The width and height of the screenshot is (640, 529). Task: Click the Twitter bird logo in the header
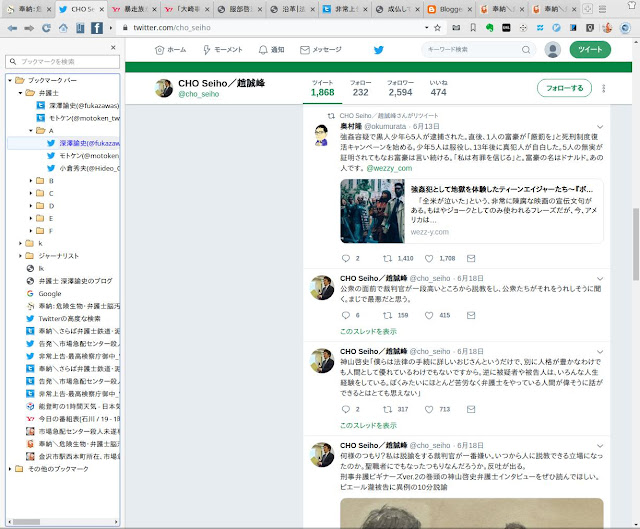pos(378,50)
